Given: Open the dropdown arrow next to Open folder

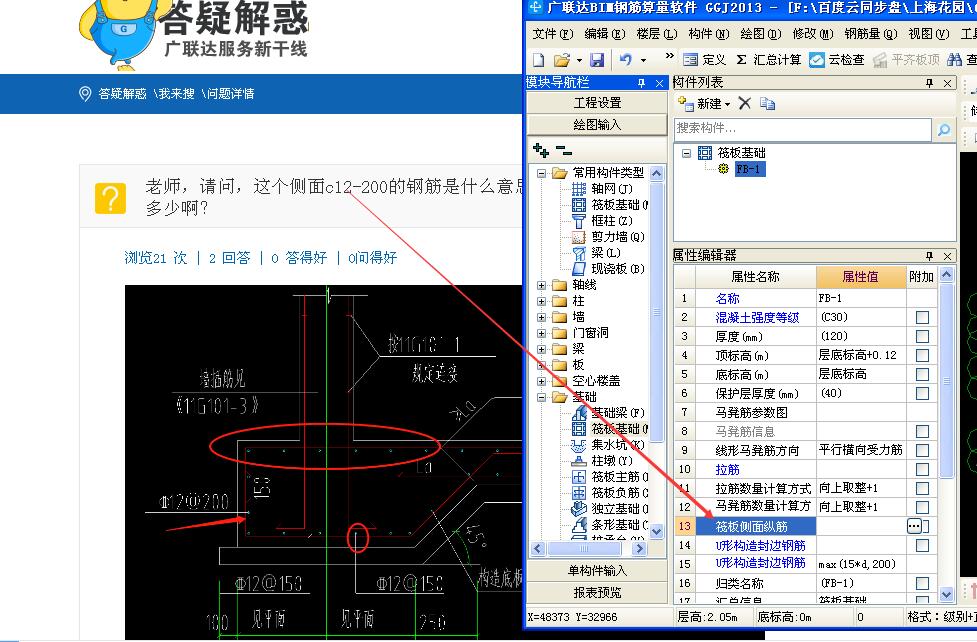Looking at the screenshot, I should pyautogui.click(x=579, y=60).
